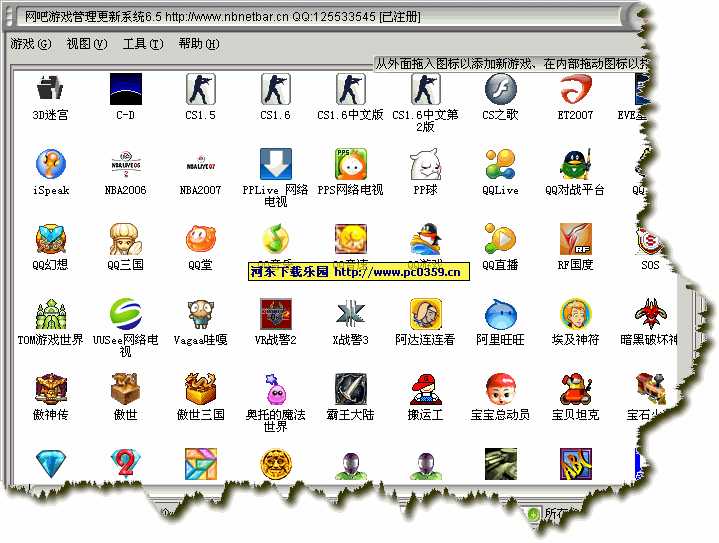
Task: Select the UUSee网络电视 icon
Action: (126, 314)
